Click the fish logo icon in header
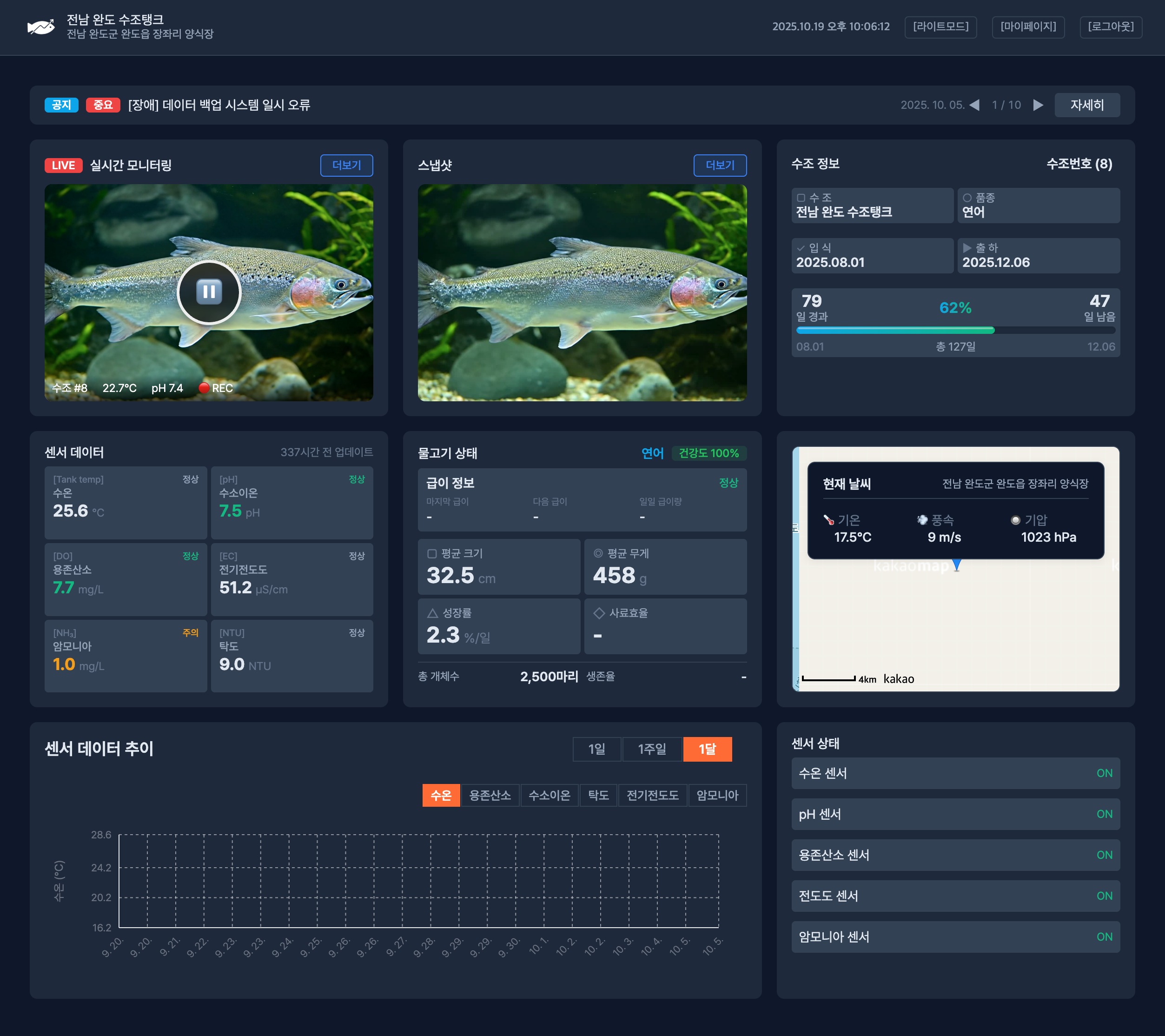1165x1036 pixels. (x=41, y=27)
